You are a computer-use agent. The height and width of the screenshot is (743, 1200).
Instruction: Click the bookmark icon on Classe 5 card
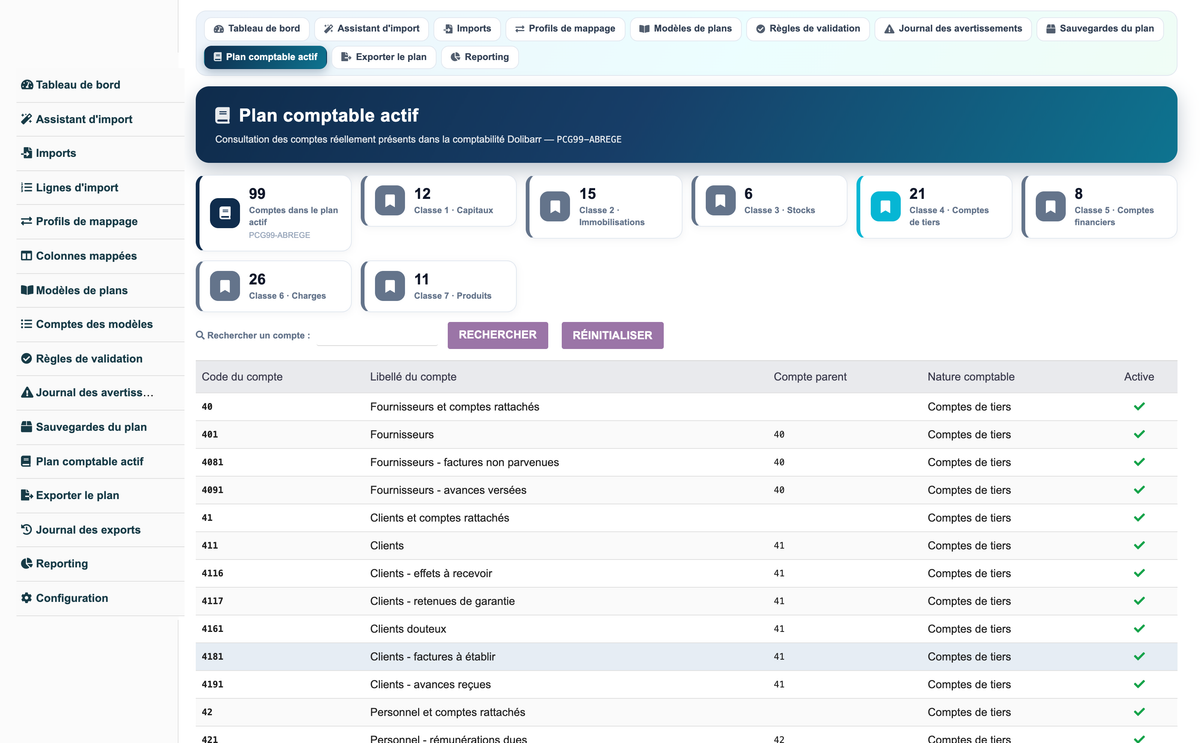point(1050,207)
